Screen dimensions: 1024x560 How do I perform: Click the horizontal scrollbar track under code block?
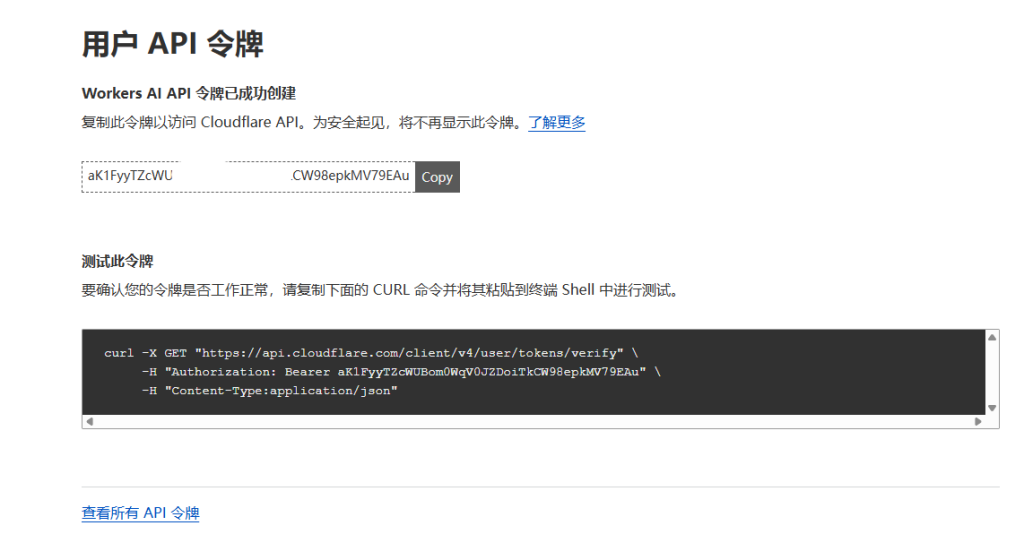pyautogui.click(x=534, y=422)
